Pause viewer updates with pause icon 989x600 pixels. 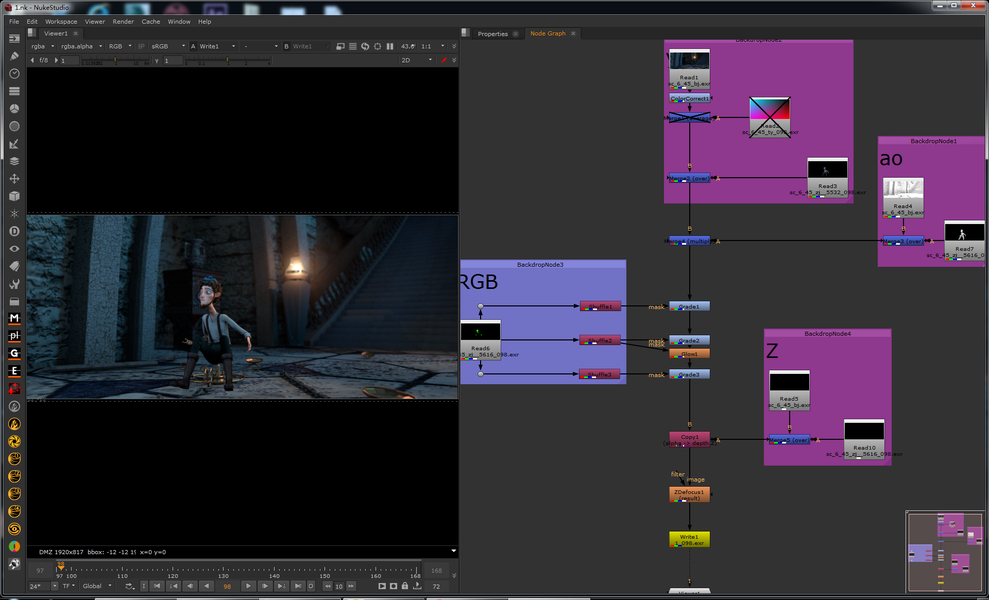390,46
